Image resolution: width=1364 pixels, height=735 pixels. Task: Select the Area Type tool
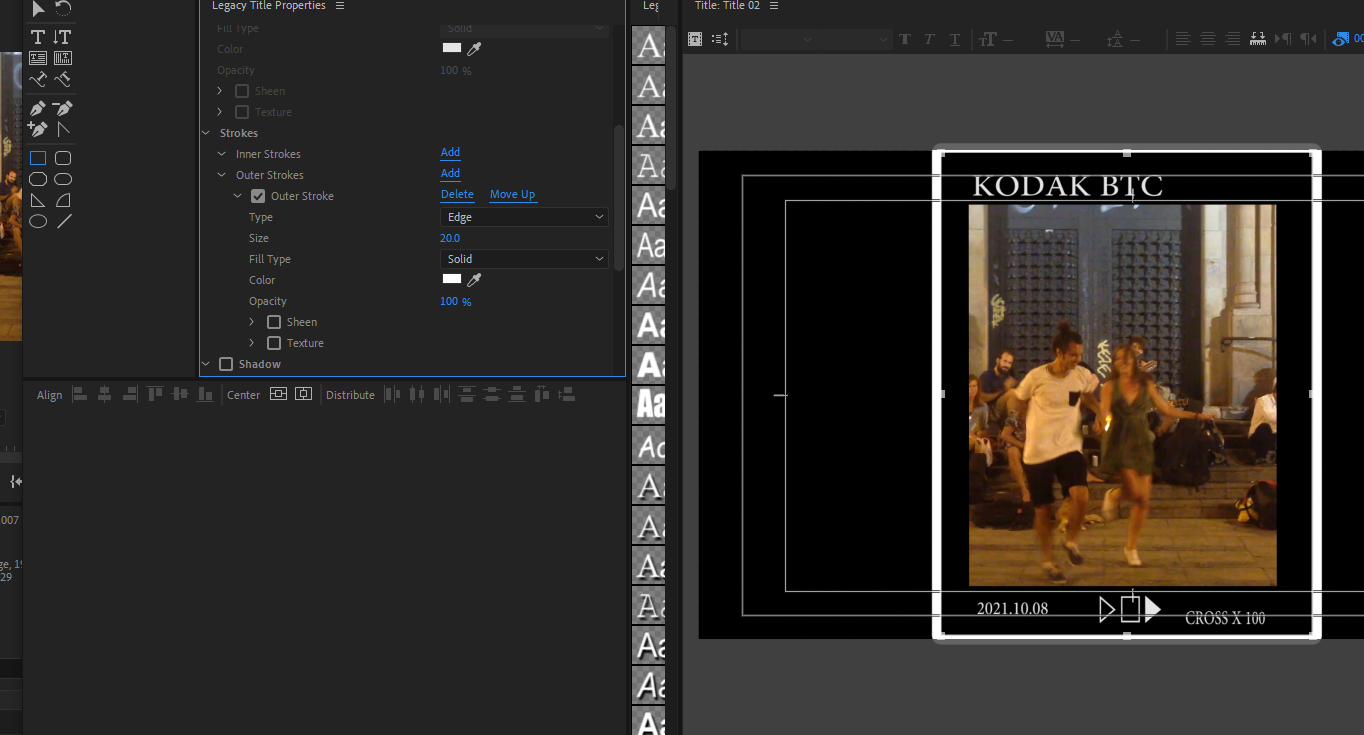pos(38,58)
